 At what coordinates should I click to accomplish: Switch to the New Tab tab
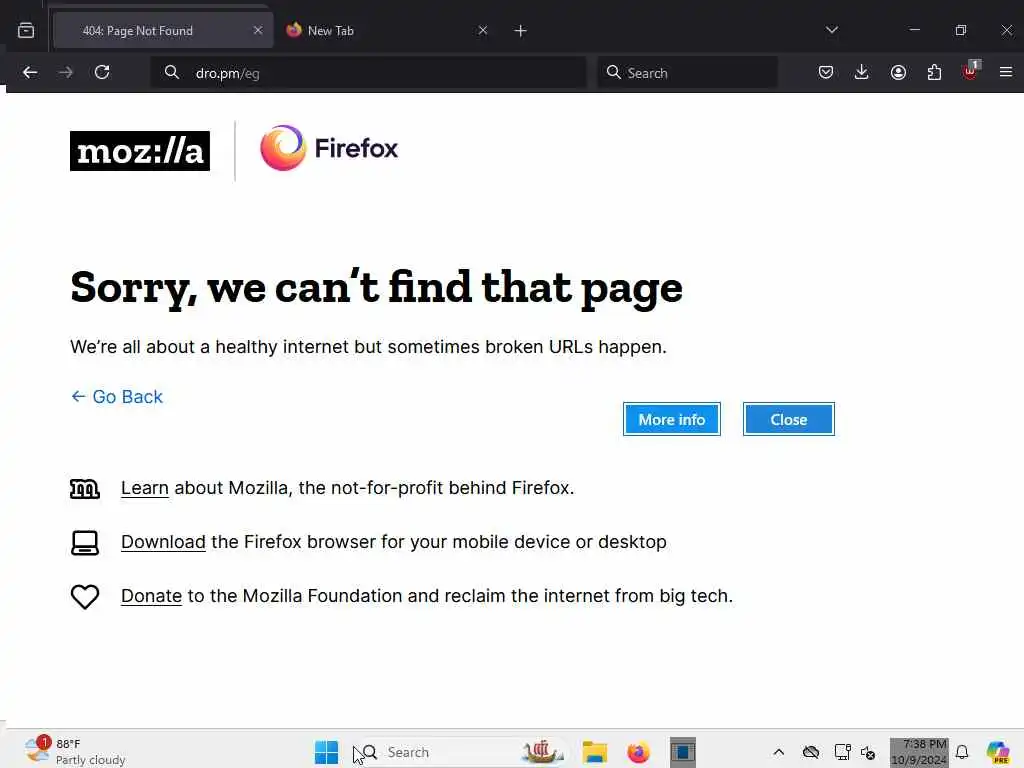[387, 31]
